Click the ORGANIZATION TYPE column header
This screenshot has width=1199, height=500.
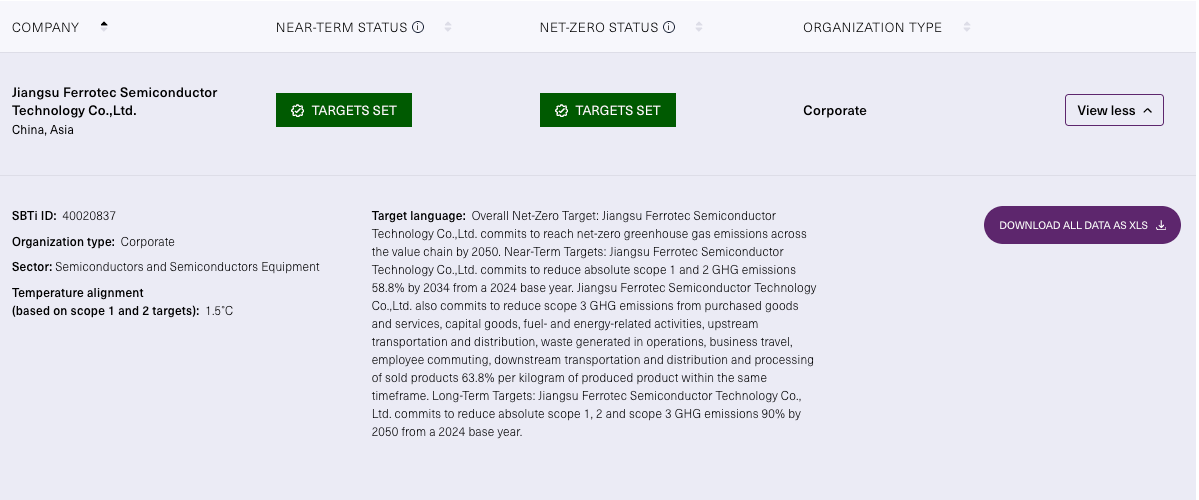tap(872, 27)
